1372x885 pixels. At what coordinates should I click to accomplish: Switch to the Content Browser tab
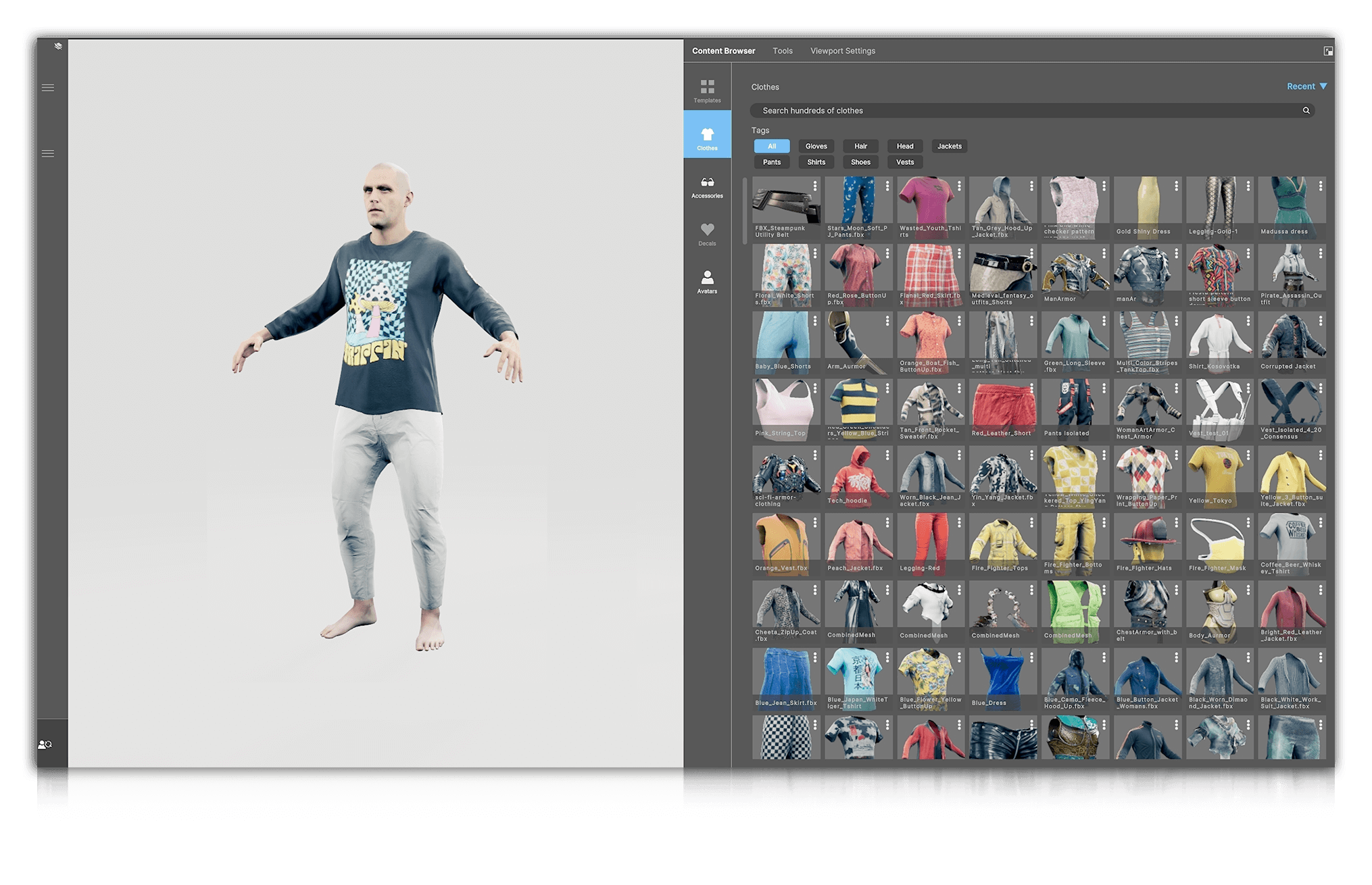(723, 50)
